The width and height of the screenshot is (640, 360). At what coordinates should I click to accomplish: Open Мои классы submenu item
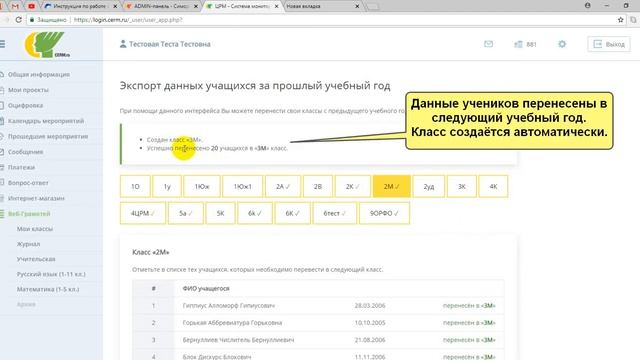35,229
